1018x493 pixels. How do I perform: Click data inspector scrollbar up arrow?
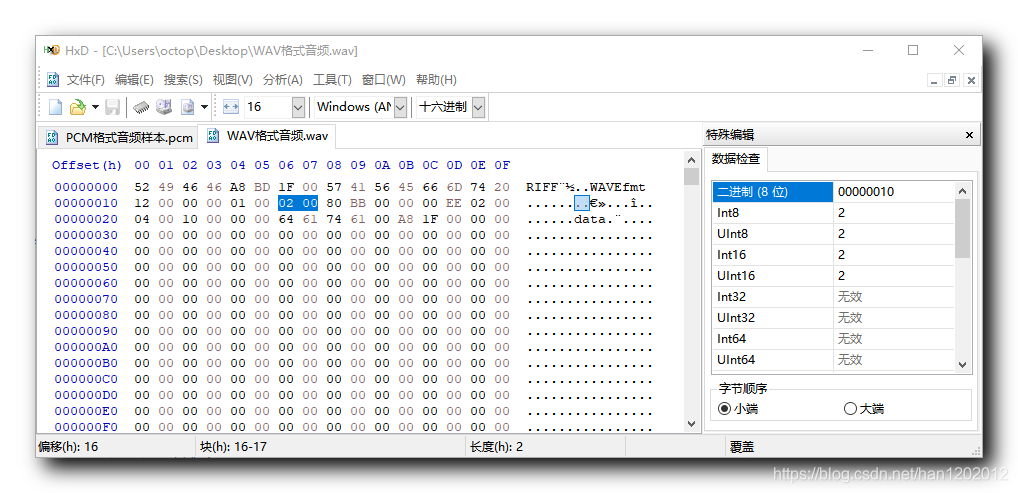click(962, 191)
